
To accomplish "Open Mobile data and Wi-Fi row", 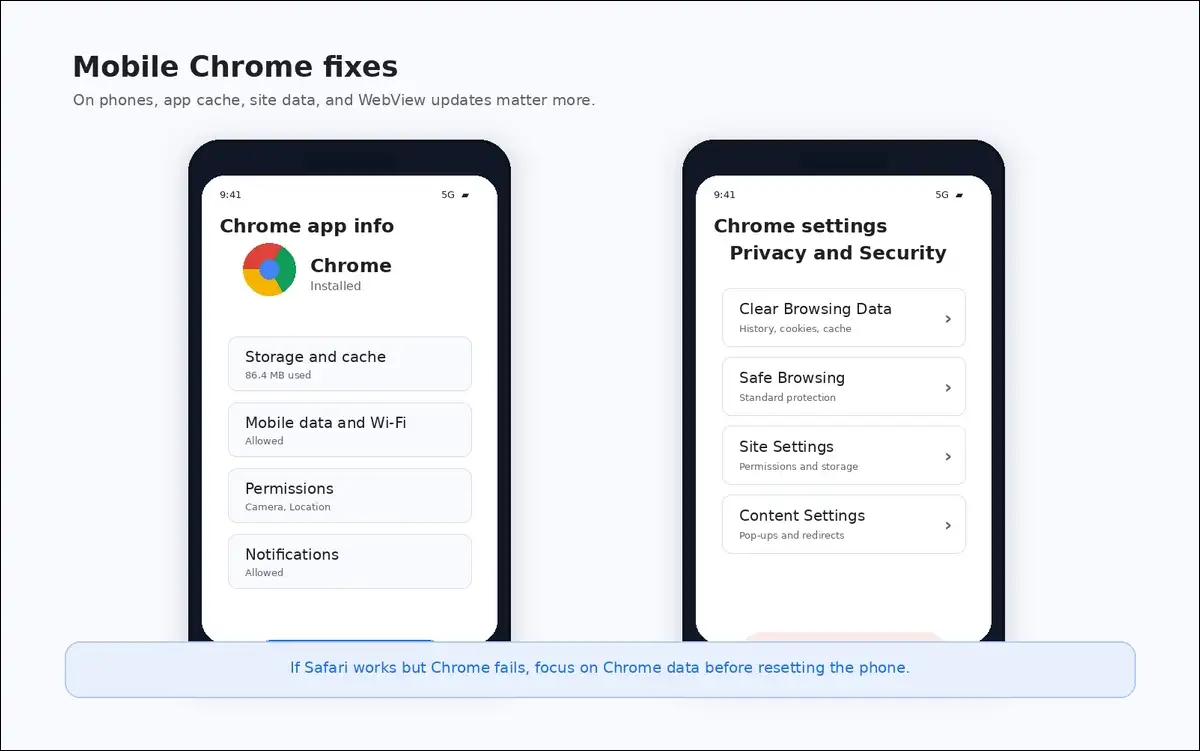I will pyautogui.click(x=350, y=430).
